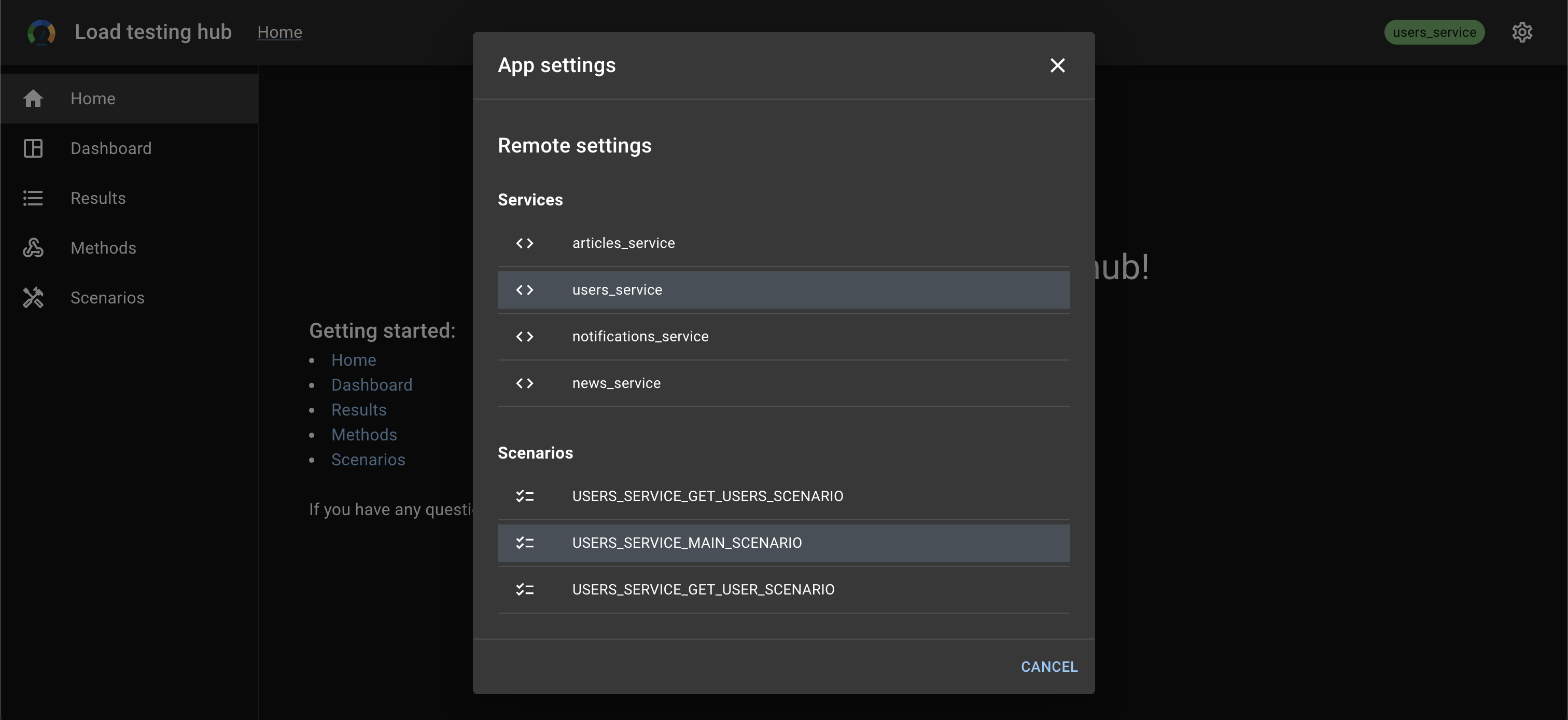Screen dimensions: 1568x720
Task: Follow the Scenarios link under Getting started
Action: click(x=368, y=460)
